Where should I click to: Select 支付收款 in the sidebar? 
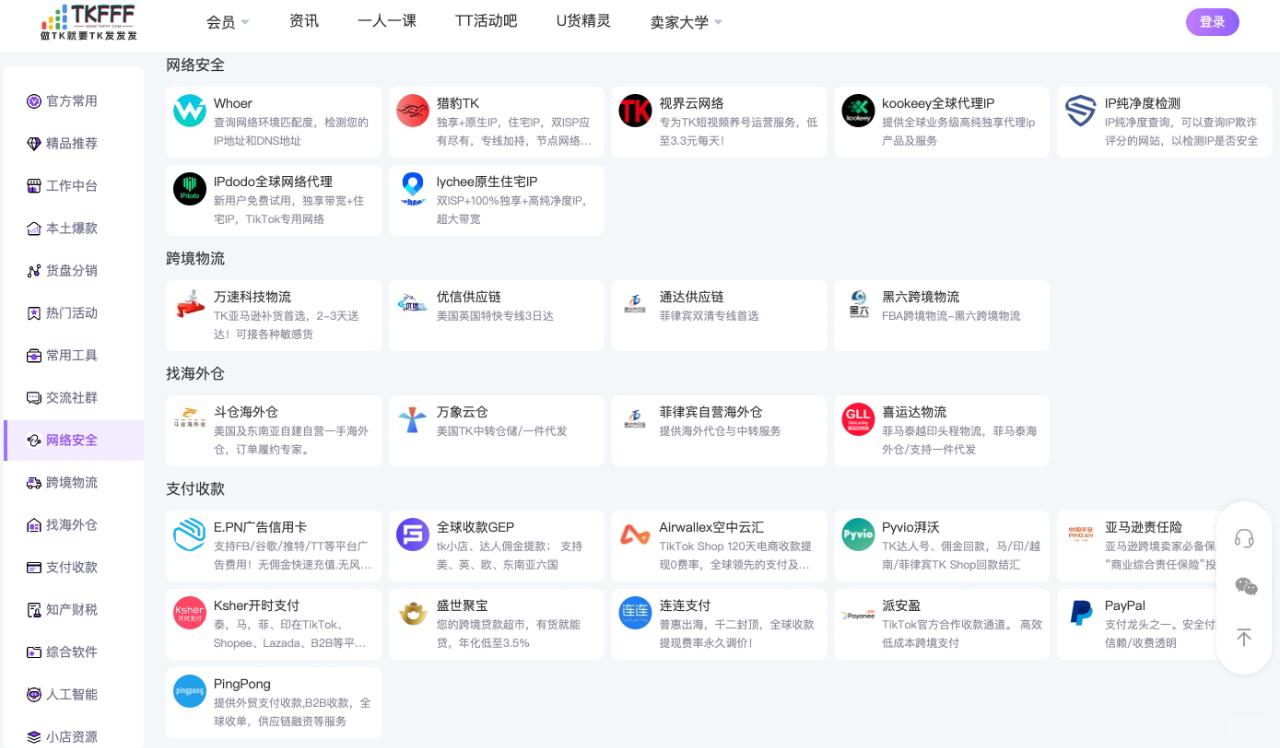click(74, 567)
